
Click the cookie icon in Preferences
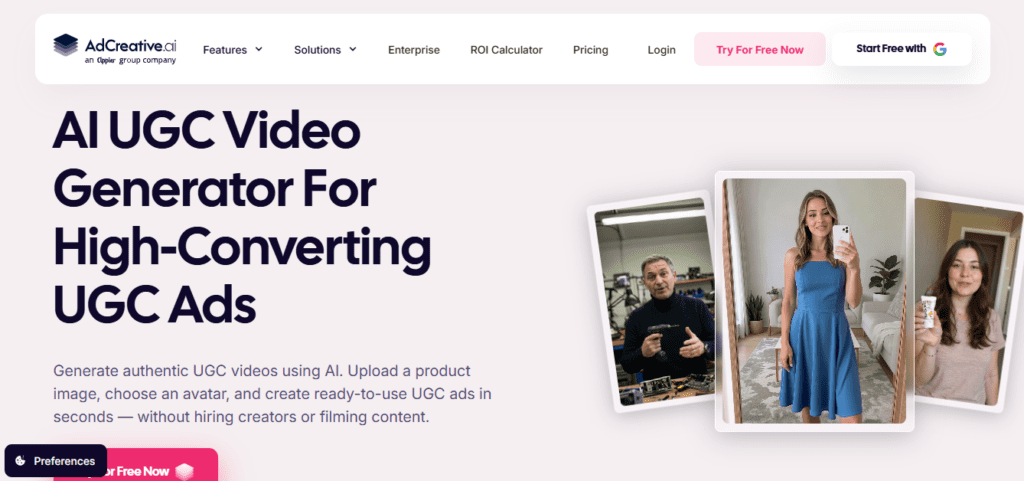coord(20,461)
